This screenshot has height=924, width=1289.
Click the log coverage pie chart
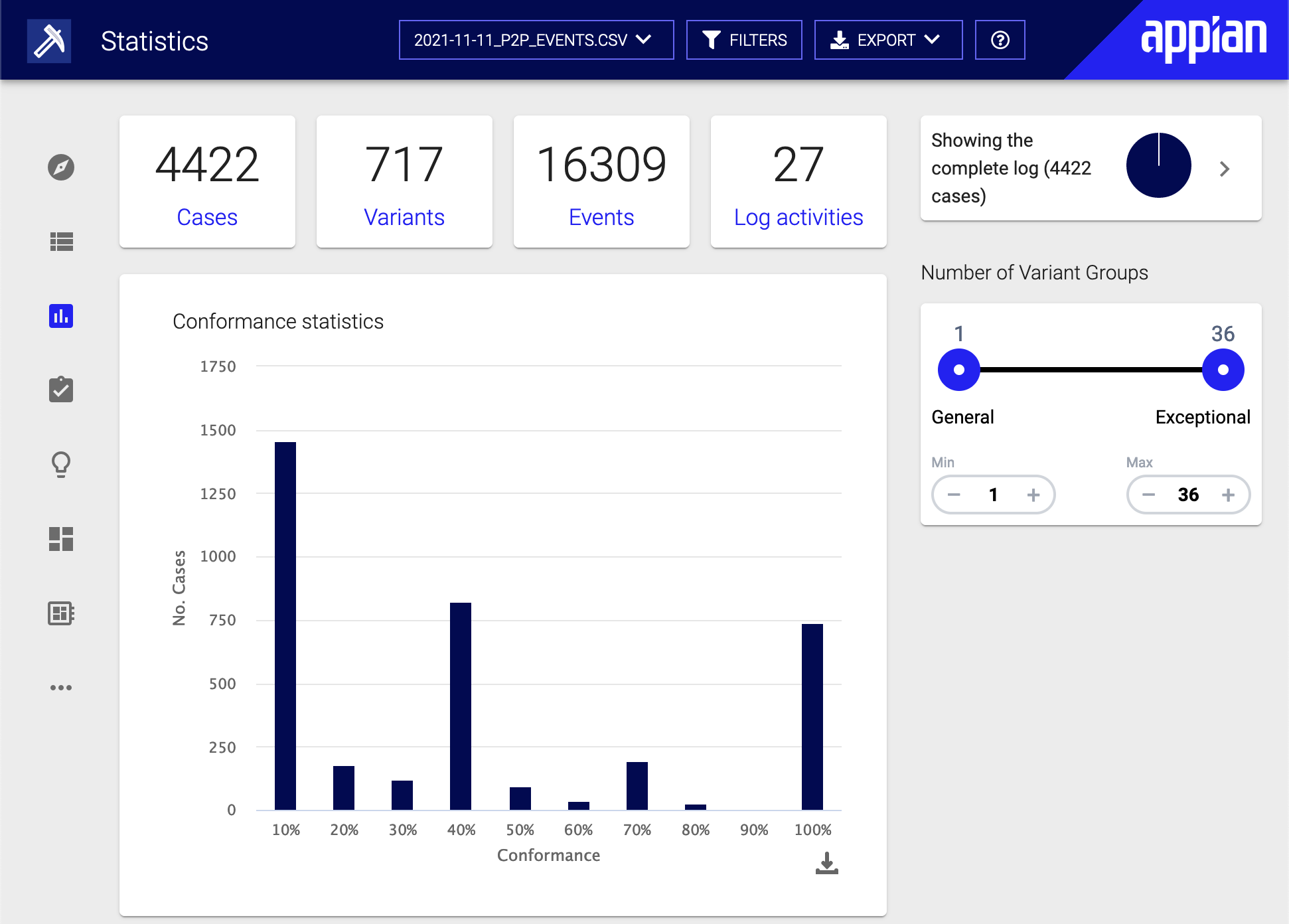tap(1159, 165)
